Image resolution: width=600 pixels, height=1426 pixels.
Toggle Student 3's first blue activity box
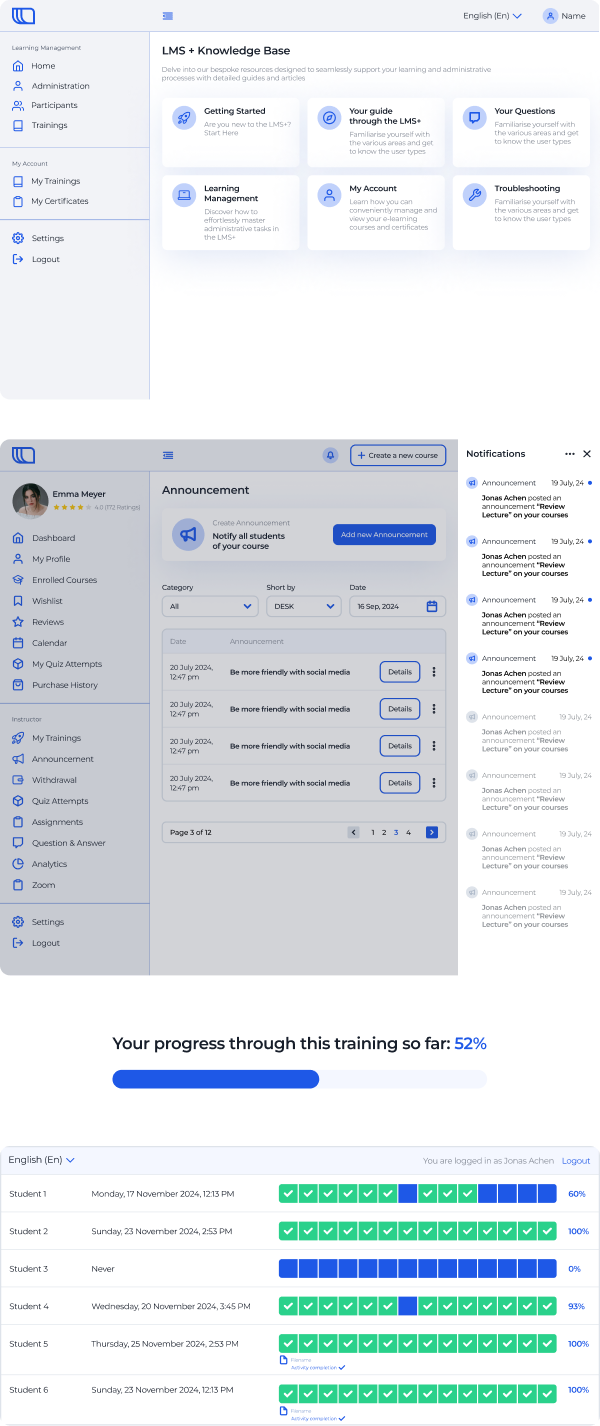288,1269
